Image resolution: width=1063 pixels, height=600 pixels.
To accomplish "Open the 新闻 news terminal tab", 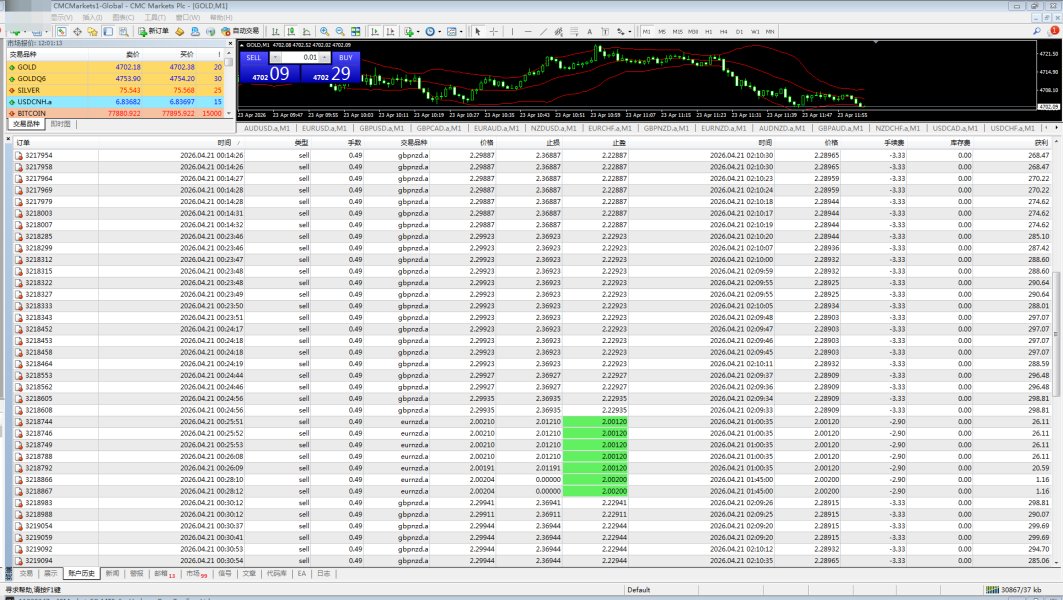I will tap(112, 574).
